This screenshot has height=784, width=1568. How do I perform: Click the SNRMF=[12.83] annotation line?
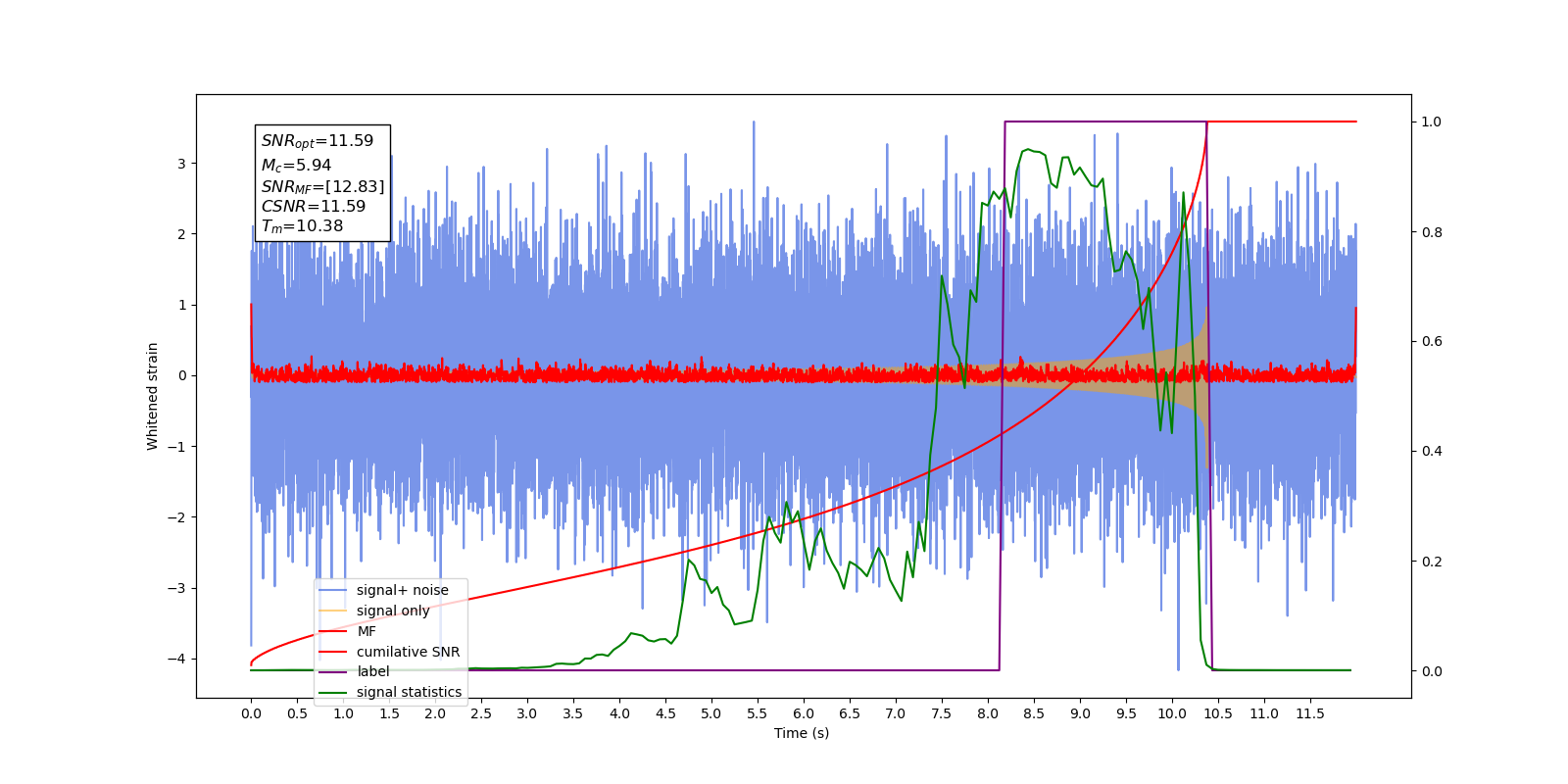point(322,186)
